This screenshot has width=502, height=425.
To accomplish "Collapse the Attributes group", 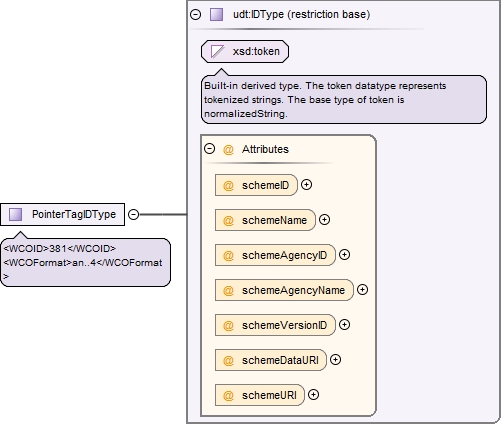I will tap(209, 149).
